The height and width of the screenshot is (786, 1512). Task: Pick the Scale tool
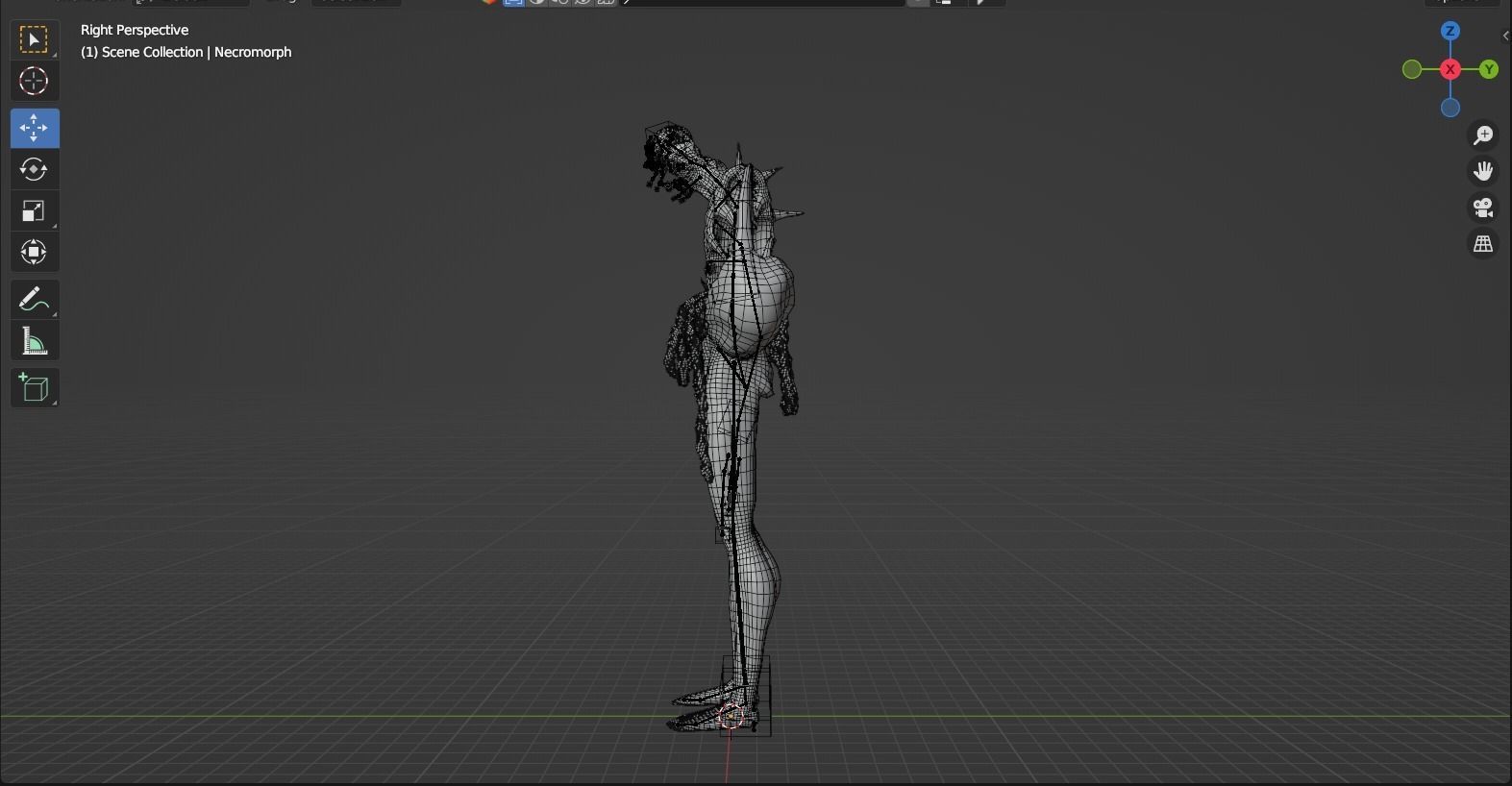point(34,211)
